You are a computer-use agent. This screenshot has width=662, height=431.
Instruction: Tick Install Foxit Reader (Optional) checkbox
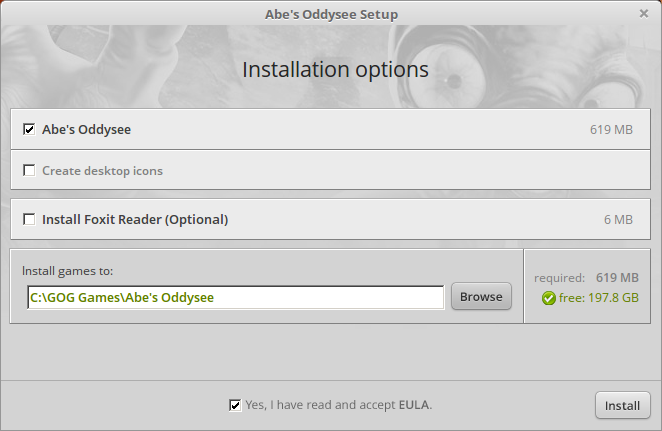tap(29, 220)
